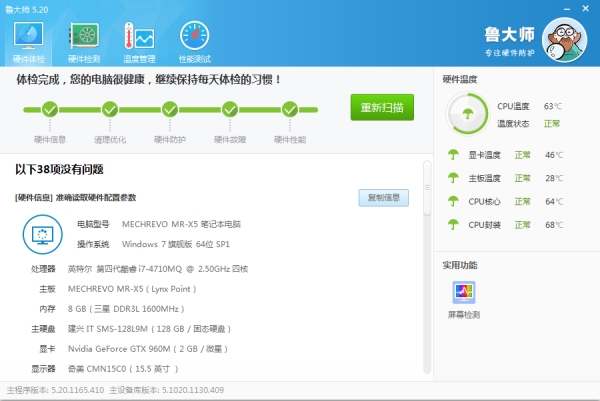The image size is (600, 401).
Task: Select the 处理器 i7-4710MQ value text
Action: (158, 269)
